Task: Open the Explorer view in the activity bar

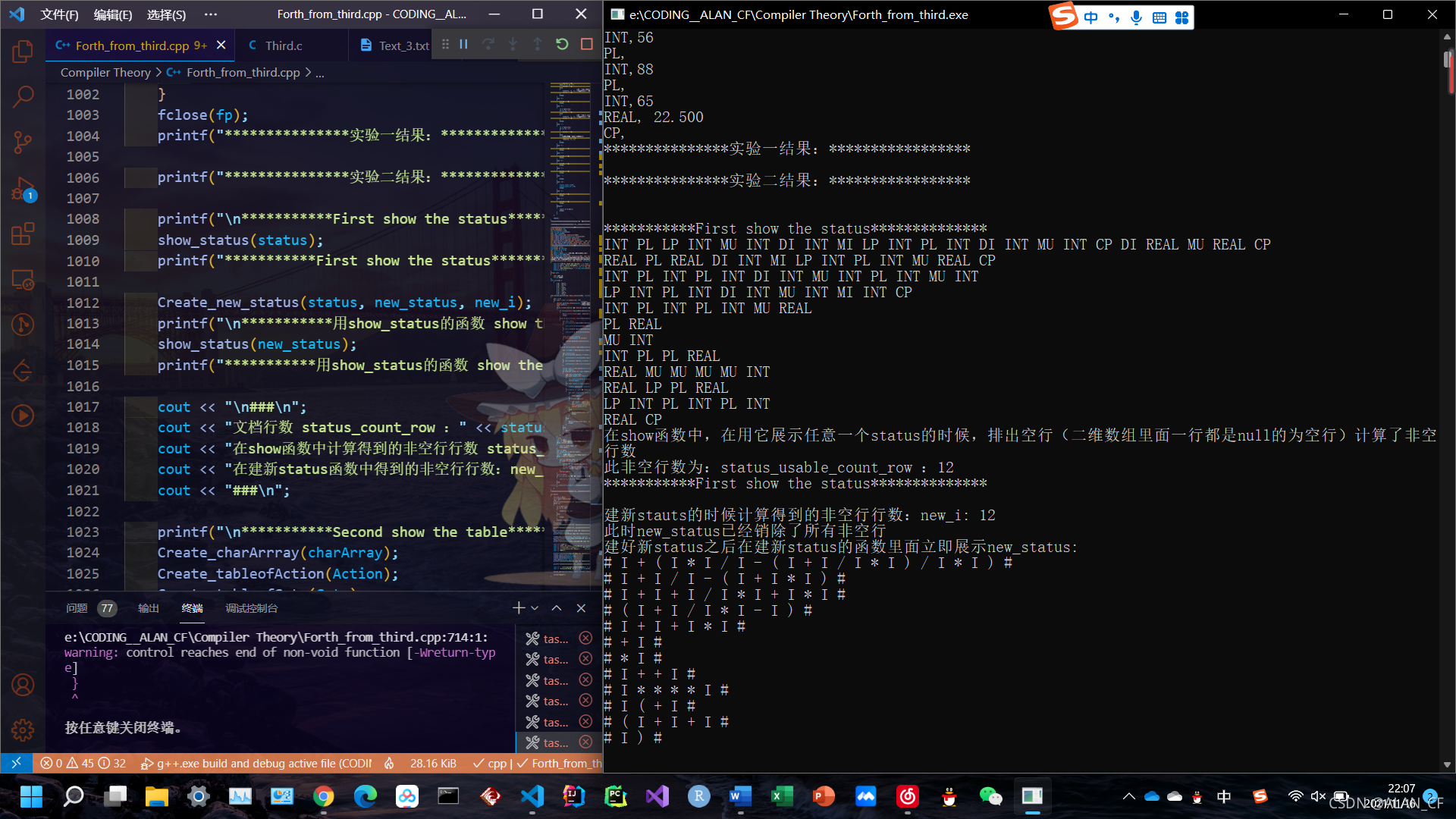Action: click(23, 52)
